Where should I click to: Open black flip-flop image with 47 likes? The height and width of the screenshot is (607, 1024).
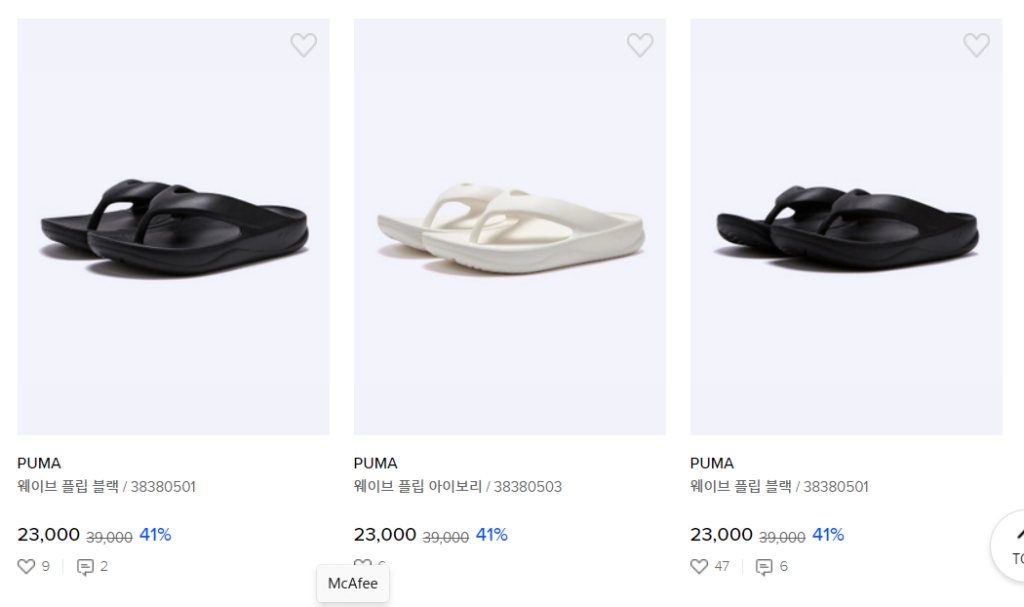[846, 227]
